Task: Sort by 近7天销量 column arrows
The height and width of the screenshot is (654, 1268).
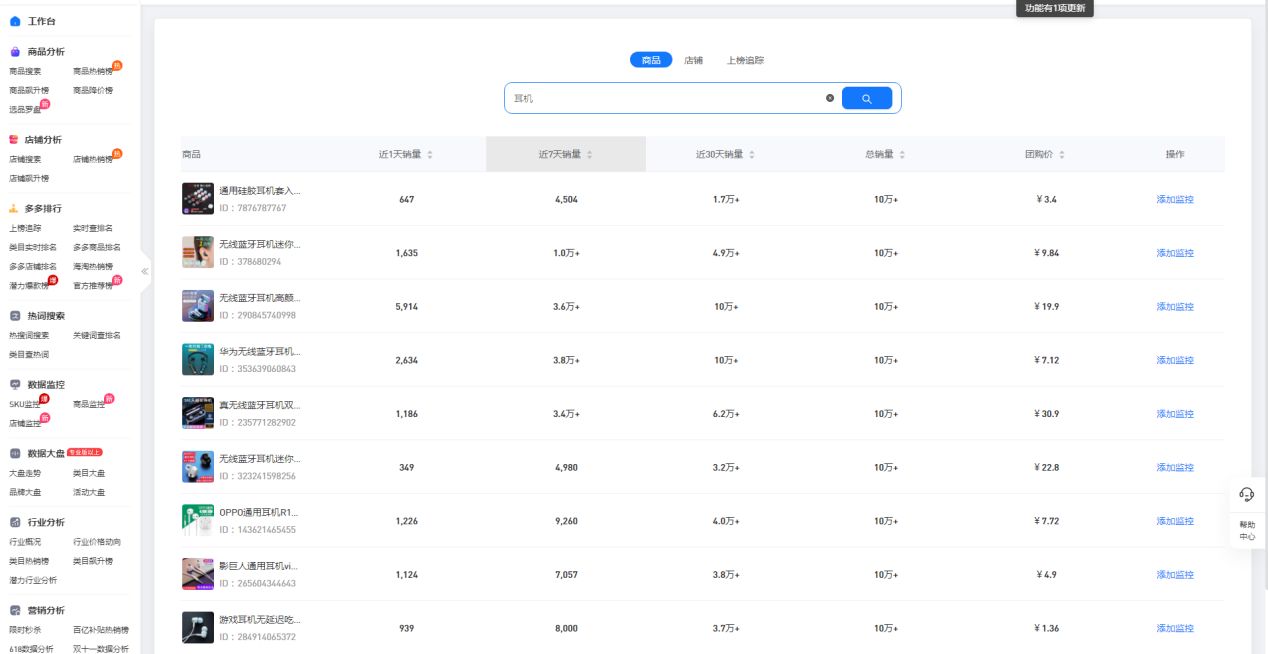Action: click(589, 154)
